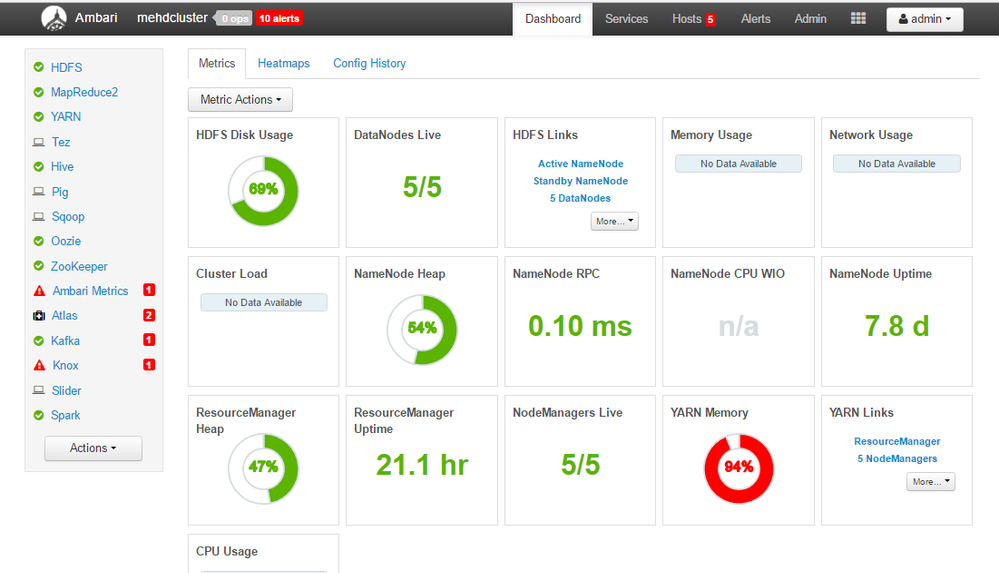Click the green check icon beside MapReduce2
This screenshot has width=999, height=573.
coord(39,92)
